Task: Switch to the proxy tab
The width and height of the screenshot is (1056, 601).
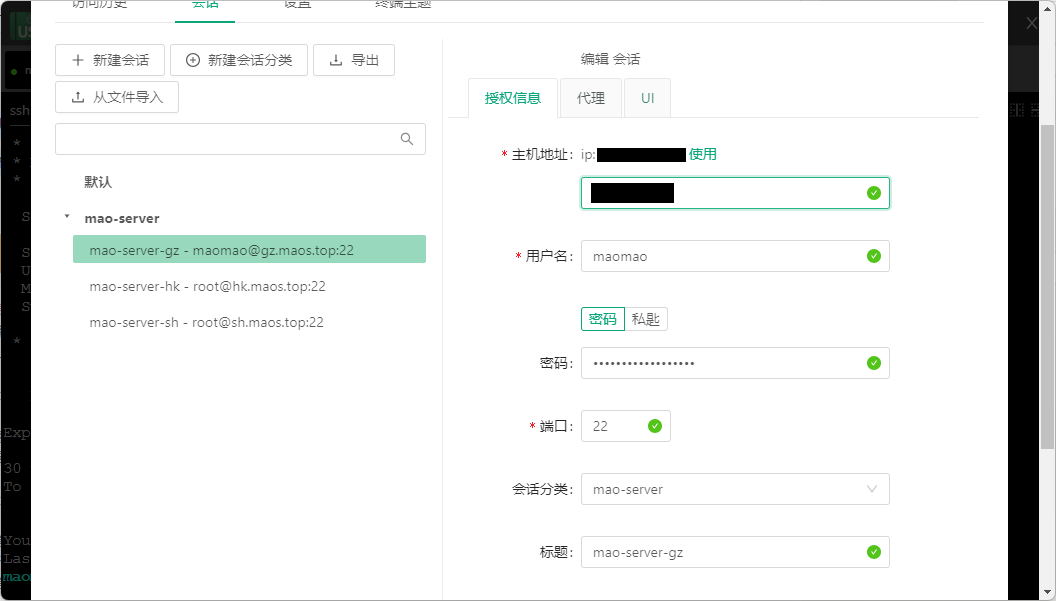Action: [x=590, y=98]
